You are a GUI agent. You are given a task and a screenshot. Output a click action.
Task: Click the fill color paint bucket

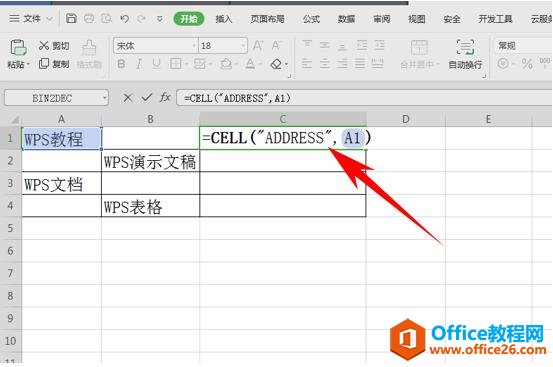click(226, 64)
